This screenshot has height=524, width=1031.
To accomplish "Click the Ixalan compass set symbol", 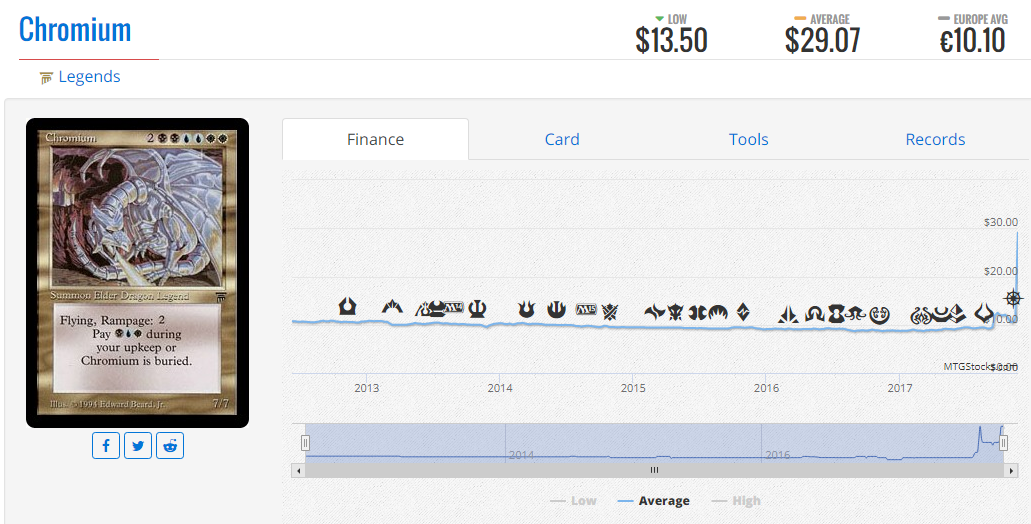I will 1013,298.
